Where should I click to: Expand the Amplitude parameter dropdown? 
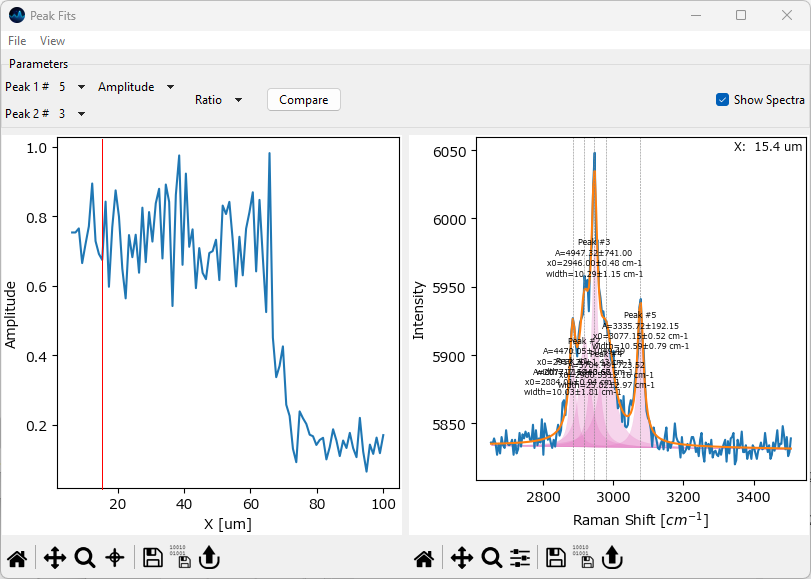point(136,87)
